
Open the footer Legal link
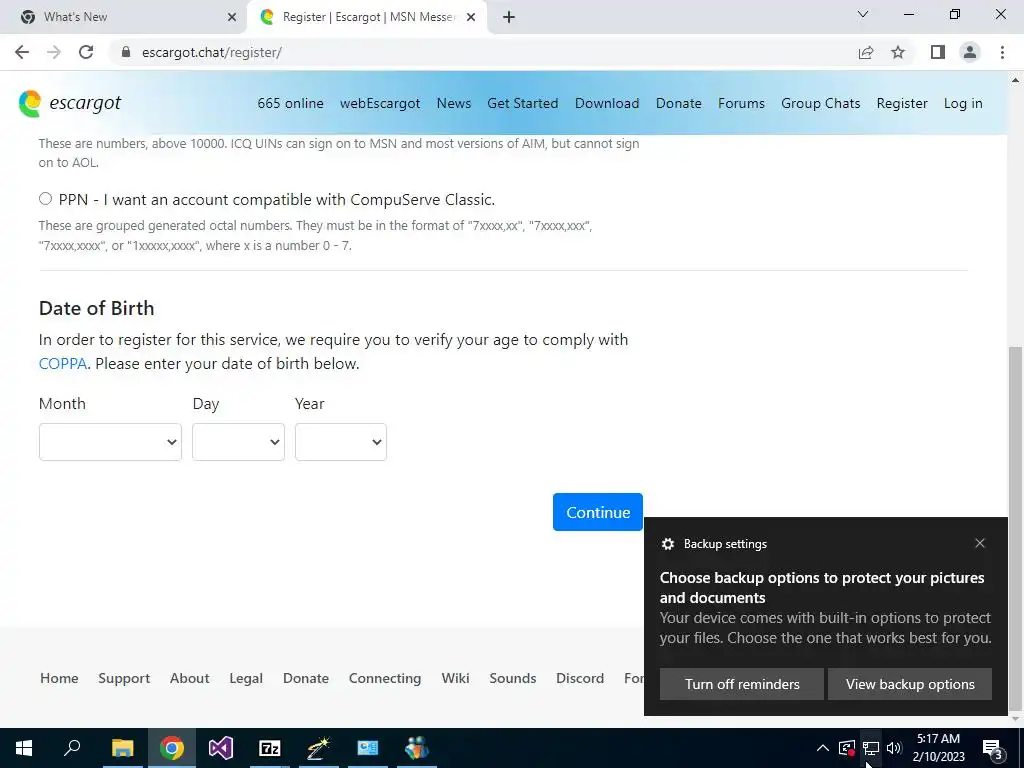[x=246, y=679]
